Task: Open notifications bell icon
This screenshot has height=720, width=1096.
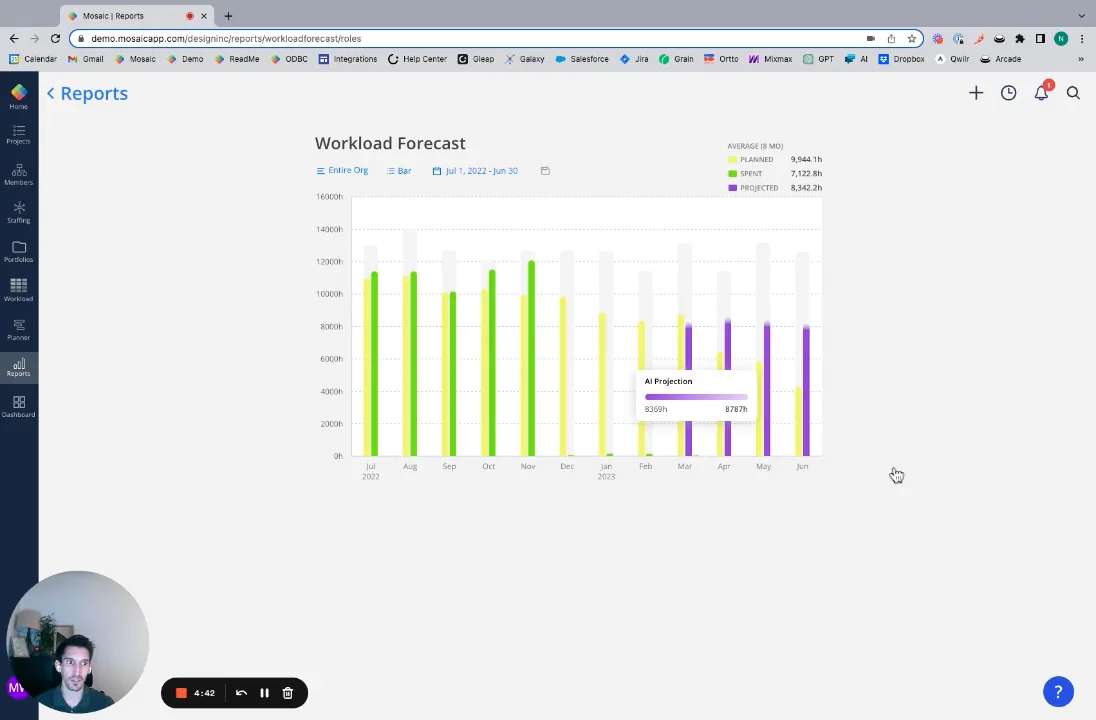Action: 1041,92
